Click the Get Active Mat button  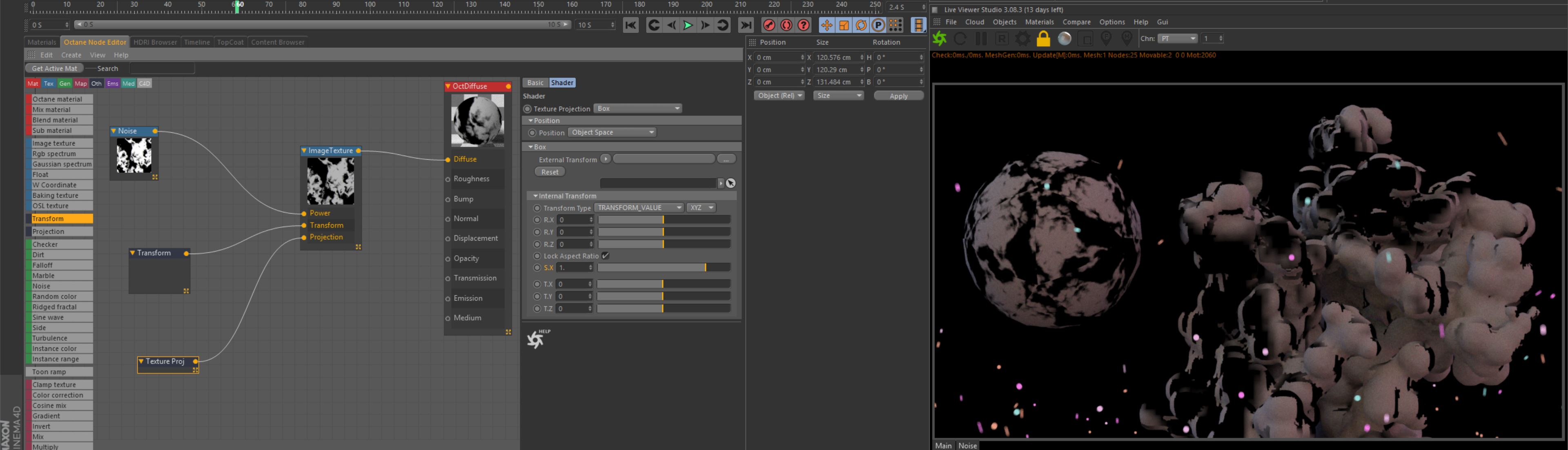(55, 68)
